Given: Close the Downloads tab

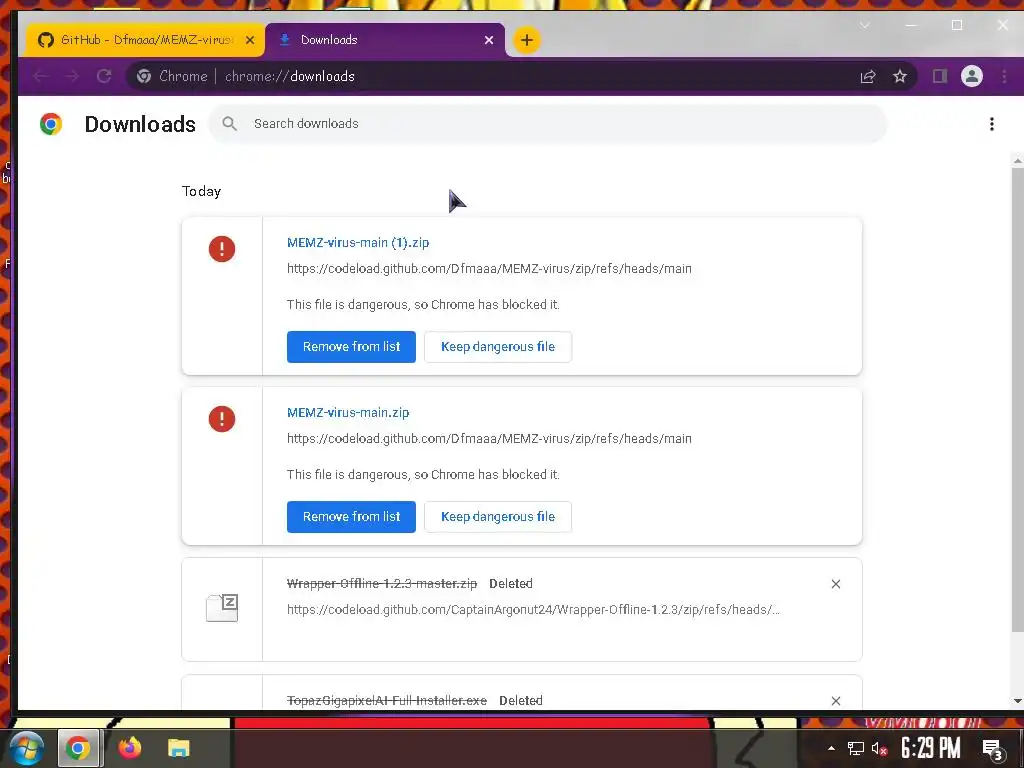Looking at the screenshot, I should tap(488, 40).
